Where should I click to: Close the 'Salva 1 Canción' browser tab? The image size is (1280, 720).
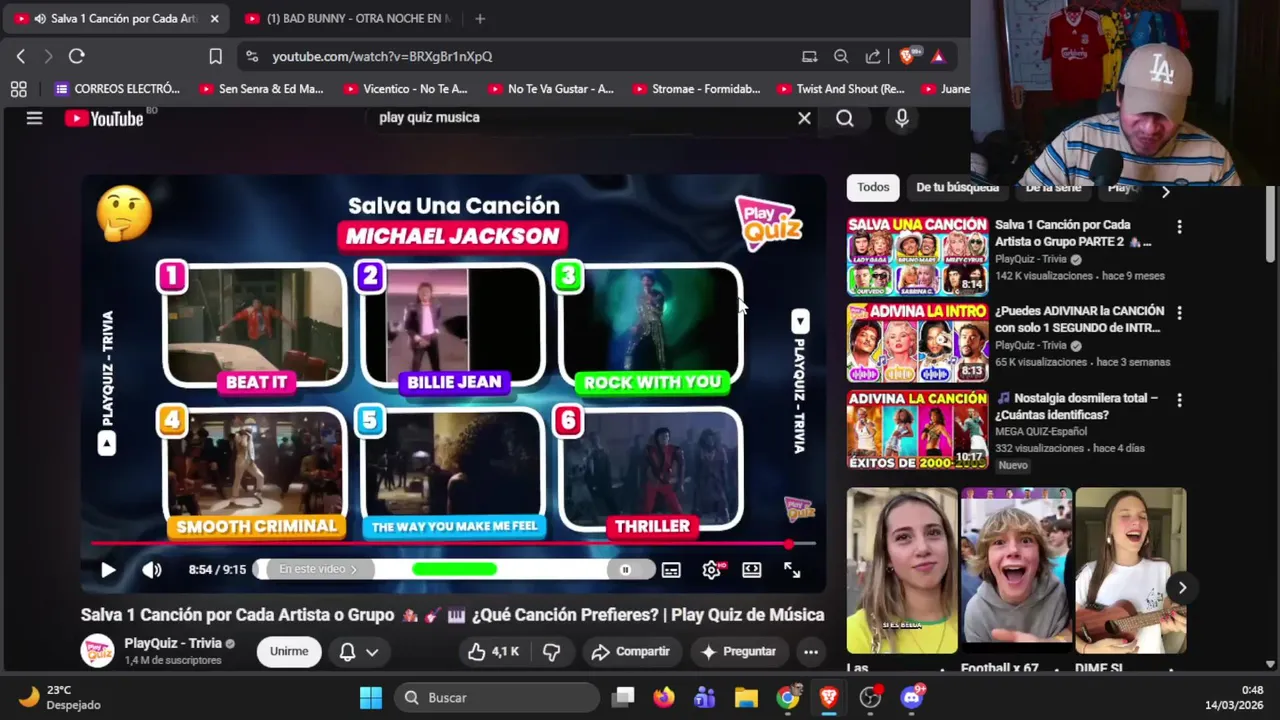(x=214, y=19)
